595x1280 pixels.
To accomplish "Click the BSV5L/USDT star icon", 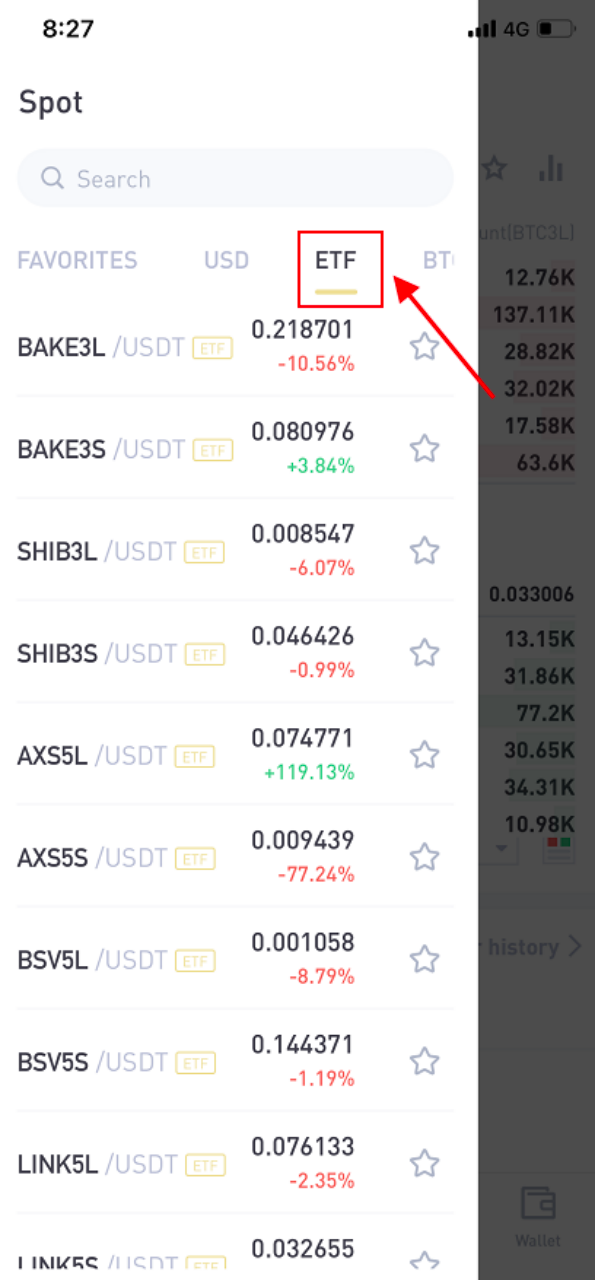I will (425, 959).
